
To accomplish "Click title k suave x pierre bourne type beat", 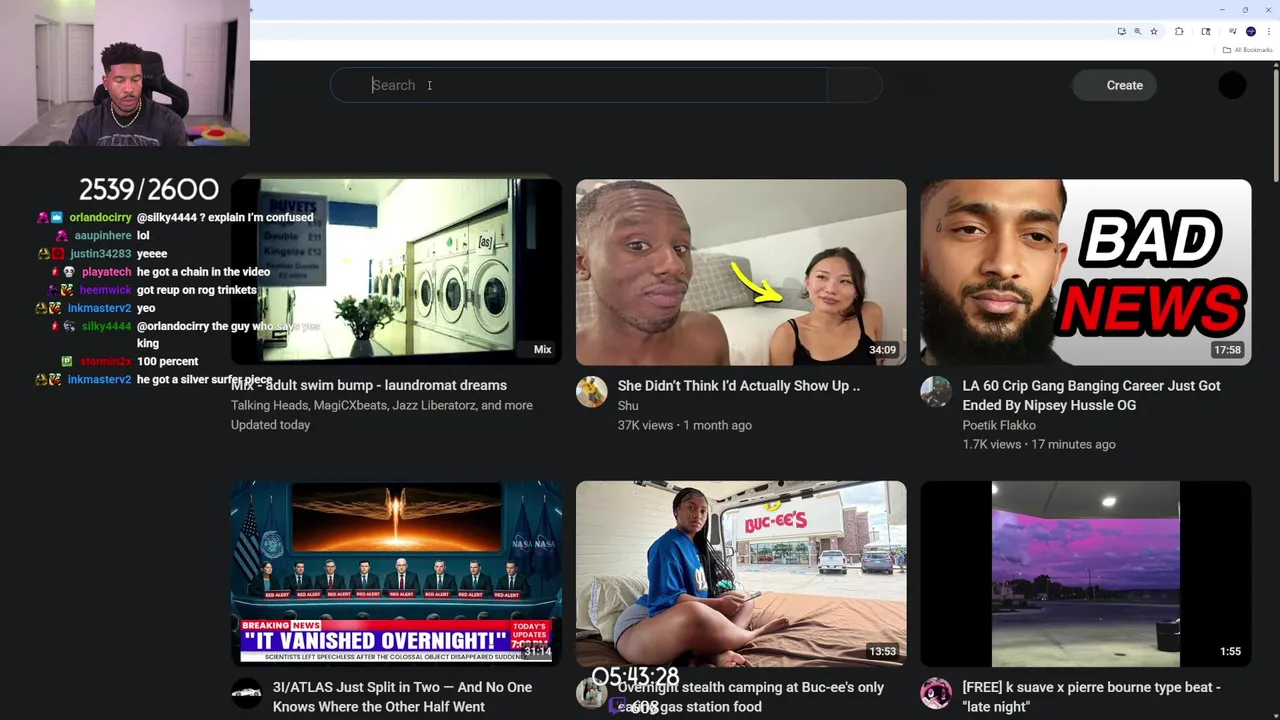I will [1091, 697].
